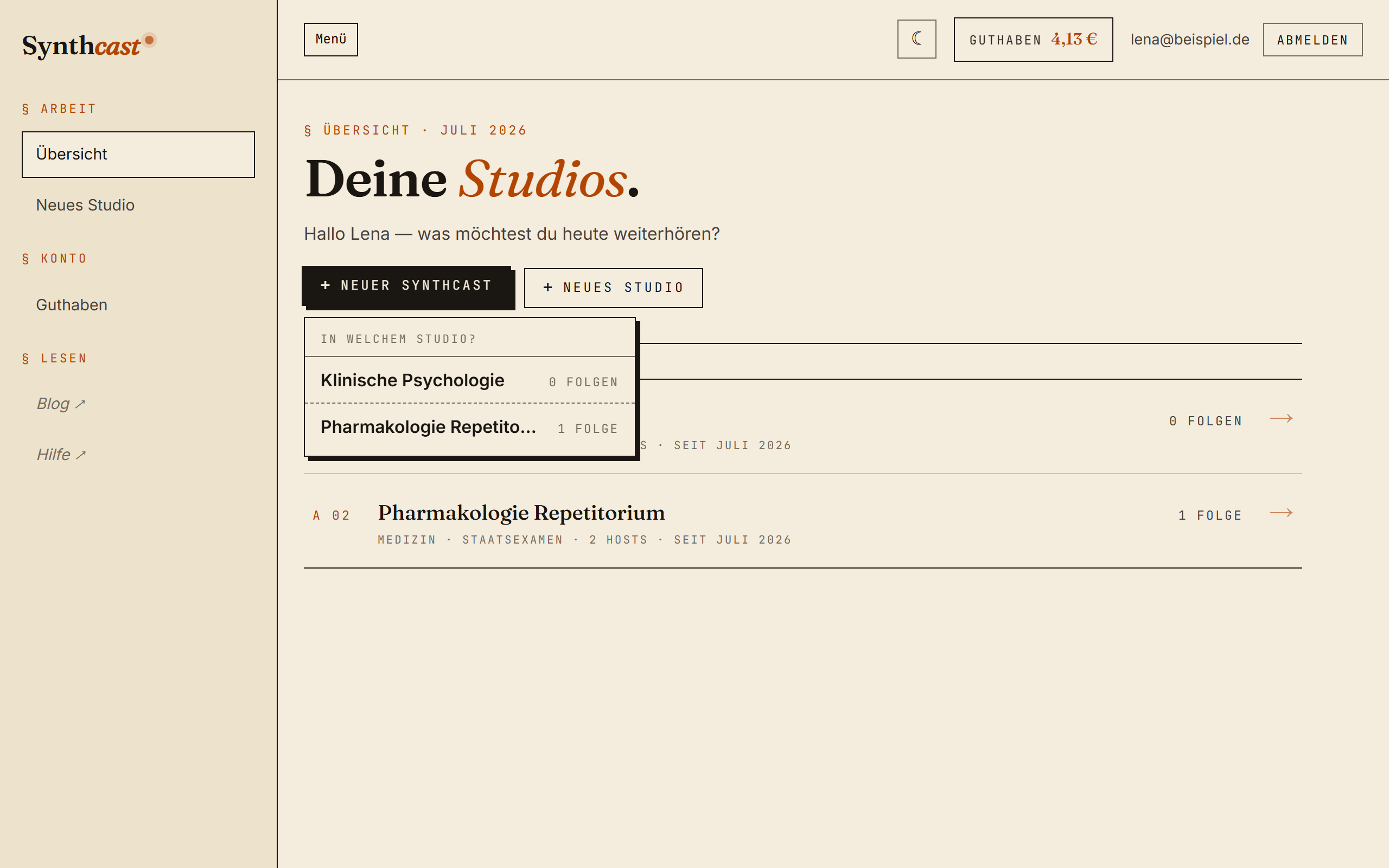Open the Menü button
The image size is (1389, 868).
[x=330, y=40]
